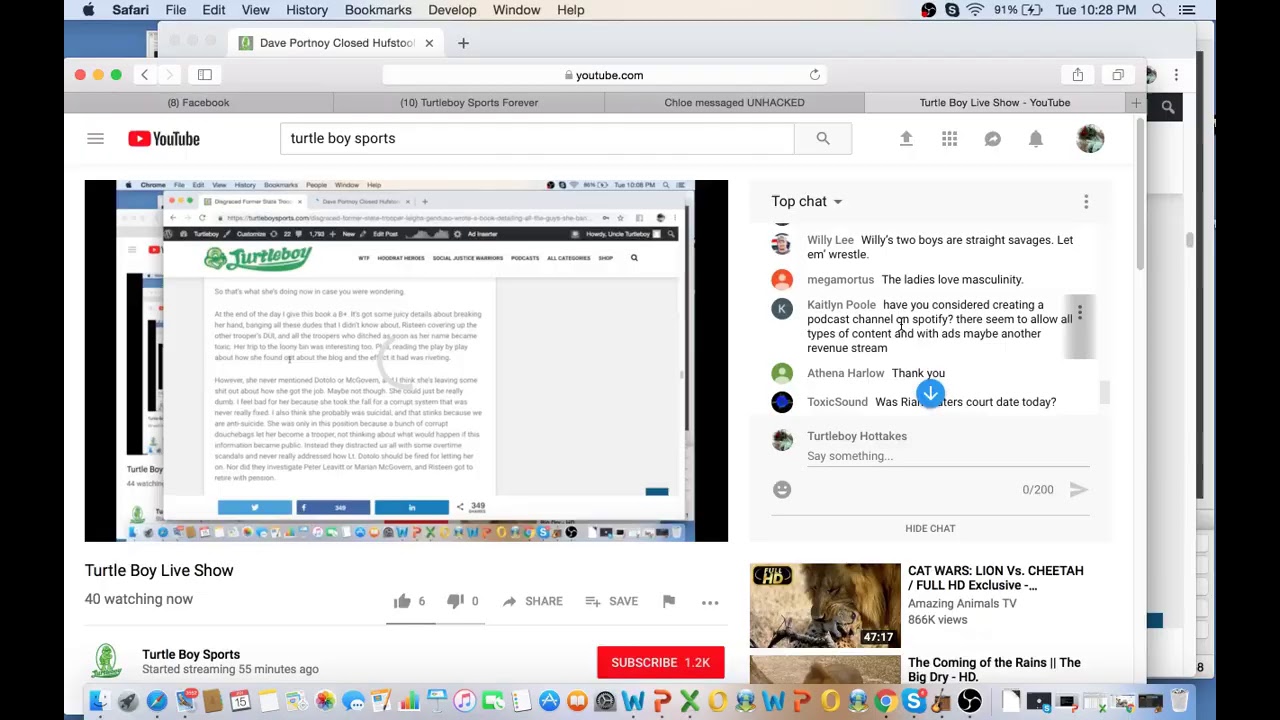Screen dimensions: 1280x720
Task: Click megamortus username in chat
Action: (x=840, y=280)
